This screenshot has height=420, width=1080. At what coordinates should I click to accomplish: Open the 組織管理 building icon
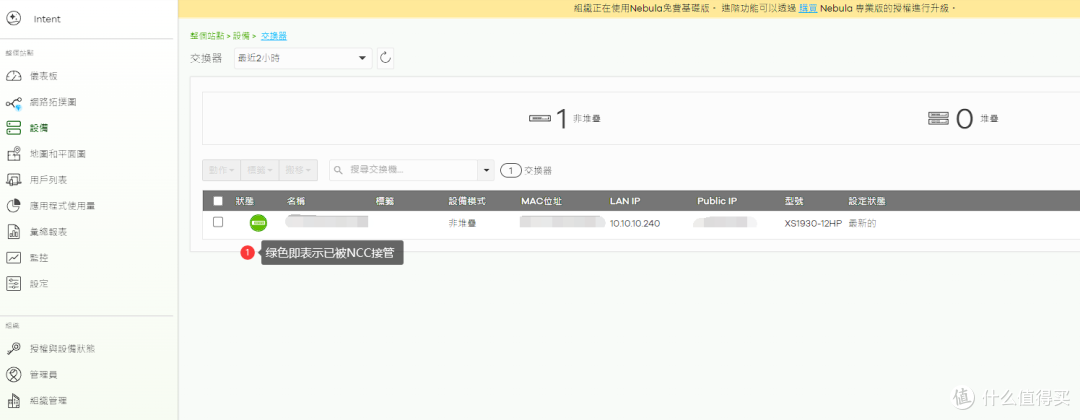click(14, 401)
